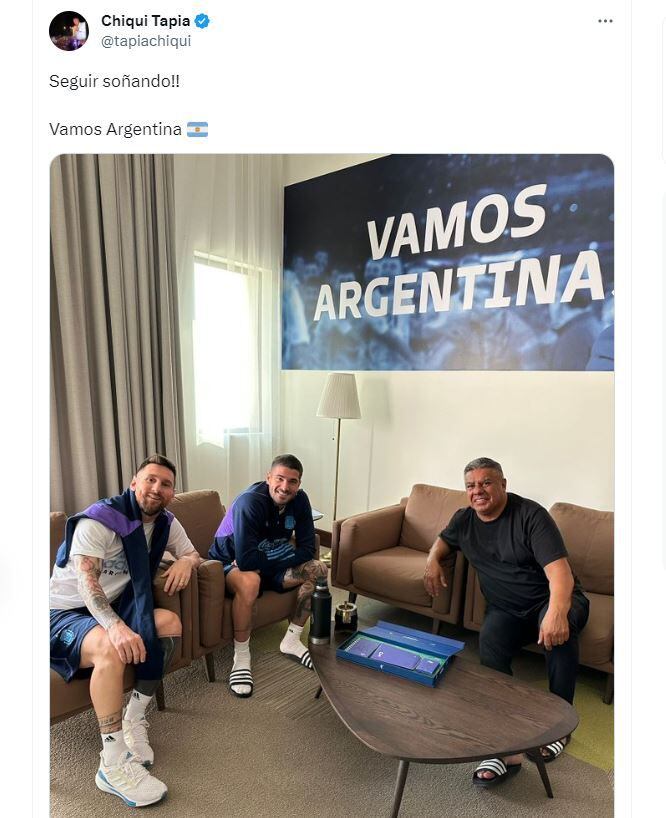Screen dimensions: 666x818
Task: Open the Chiqui Tapia display name
Action: (x=146, y=21)
